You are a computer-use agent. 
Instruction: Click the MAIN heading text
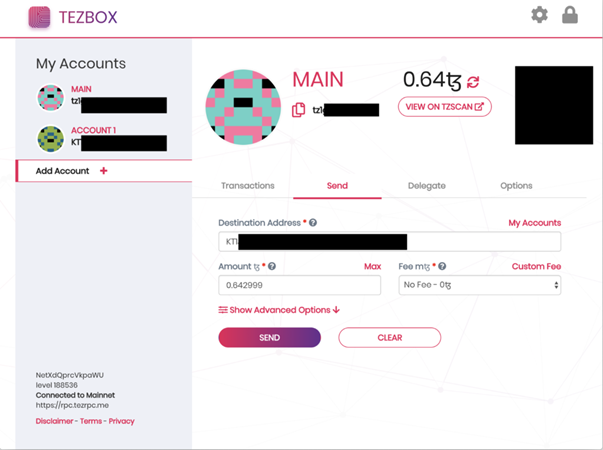click(318, 80)
